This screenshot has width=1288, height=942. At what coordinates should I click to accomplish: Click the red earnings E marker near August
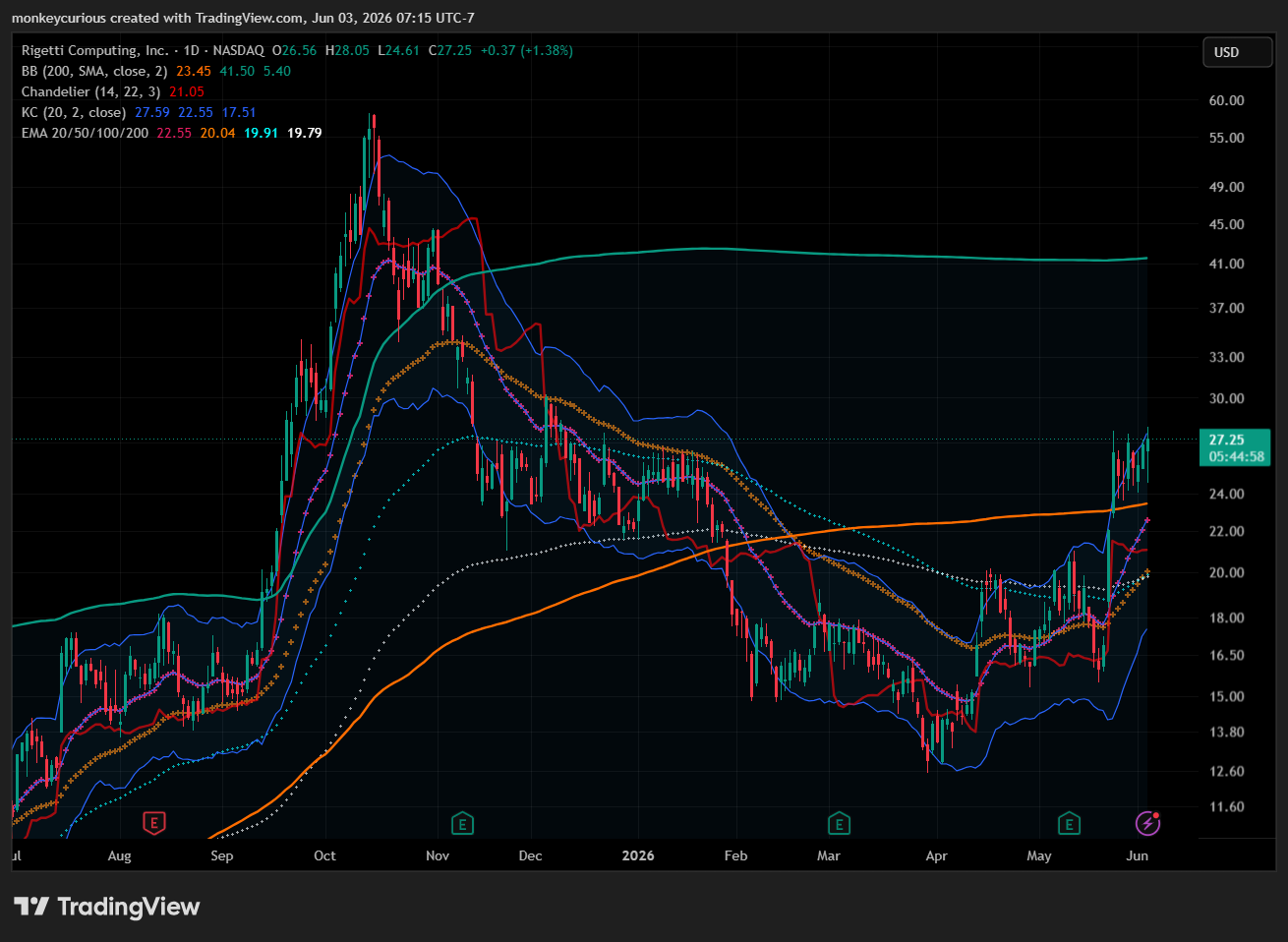(152, 822)
